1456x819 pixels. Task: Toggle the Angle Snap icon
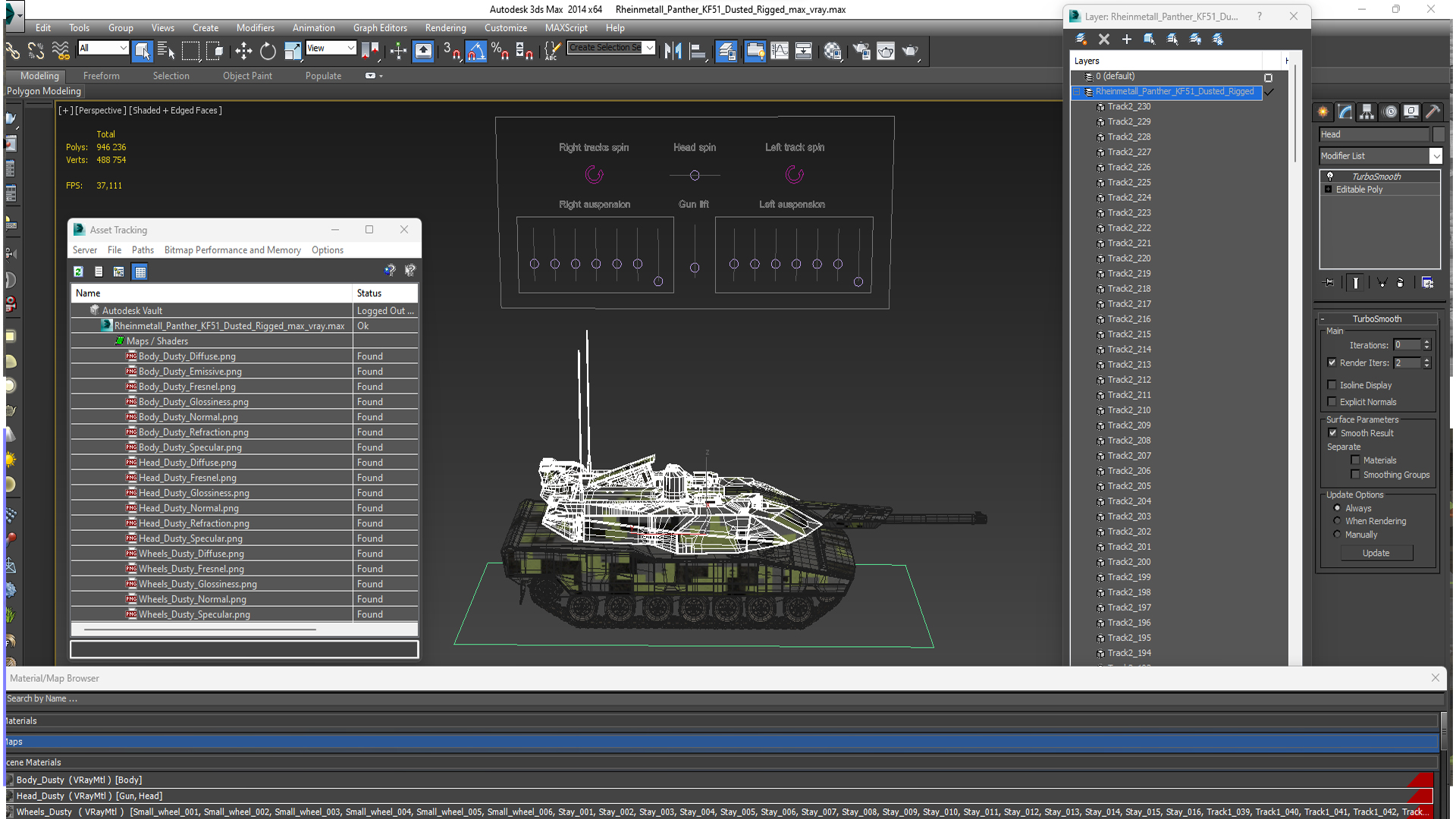pyautogui.click(x=475, y=51)
